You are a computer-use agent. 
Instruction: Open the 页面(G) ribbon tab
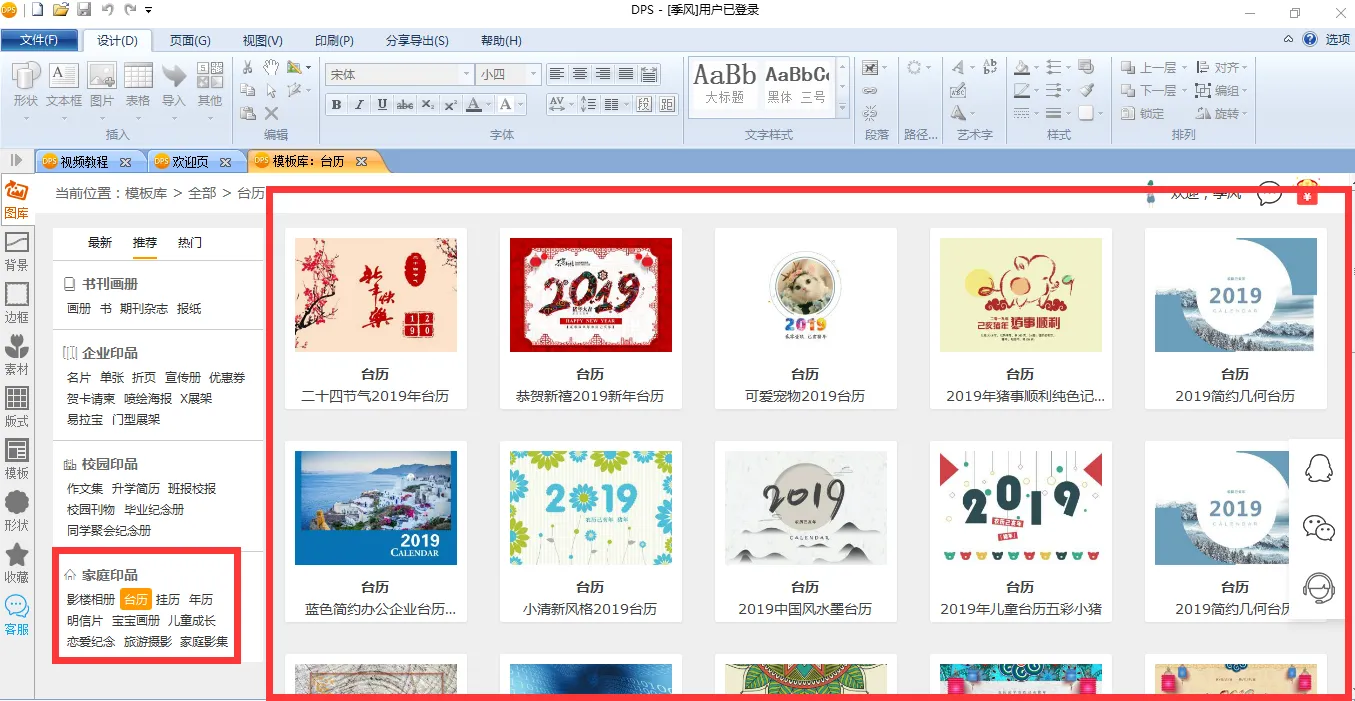[189, 41]
